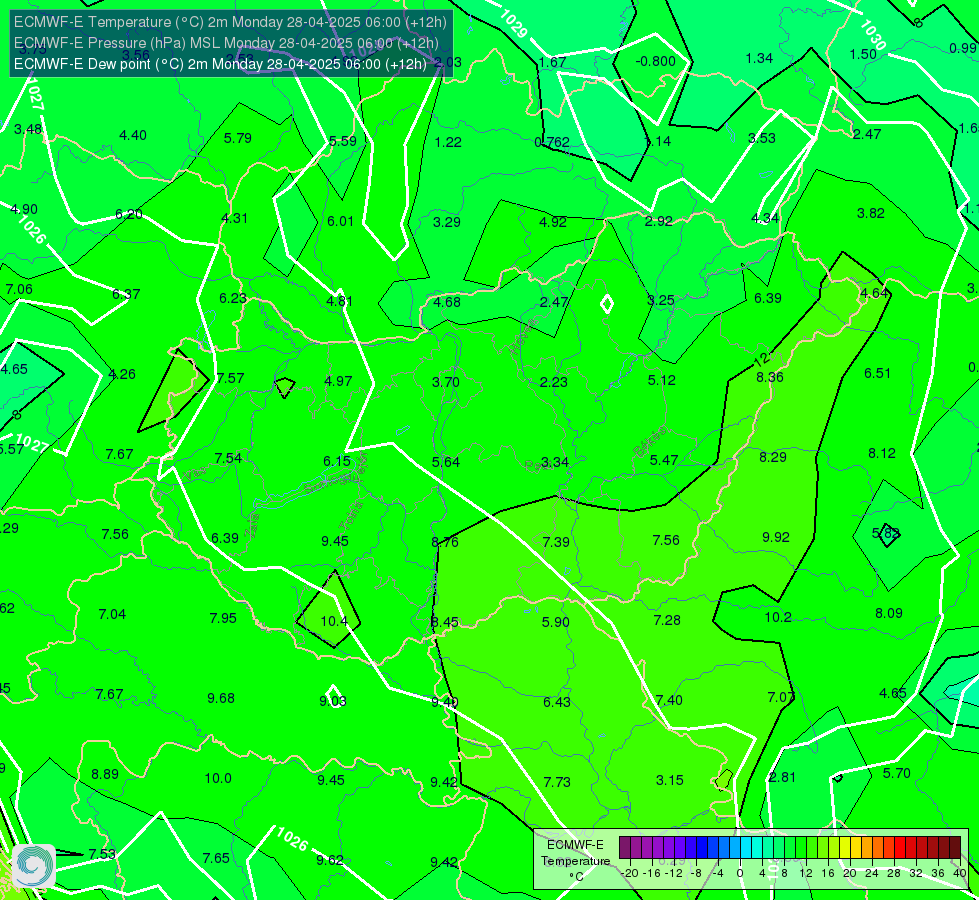Click the dew point value 5.79
Viewport: 979px width, 900px height.
238,138
